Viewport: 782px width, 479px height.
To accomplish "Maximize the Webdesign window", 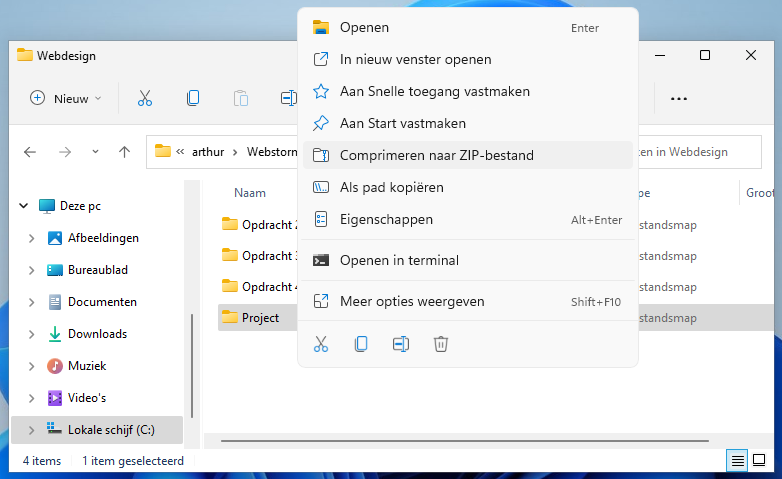I will coord(705,55).
